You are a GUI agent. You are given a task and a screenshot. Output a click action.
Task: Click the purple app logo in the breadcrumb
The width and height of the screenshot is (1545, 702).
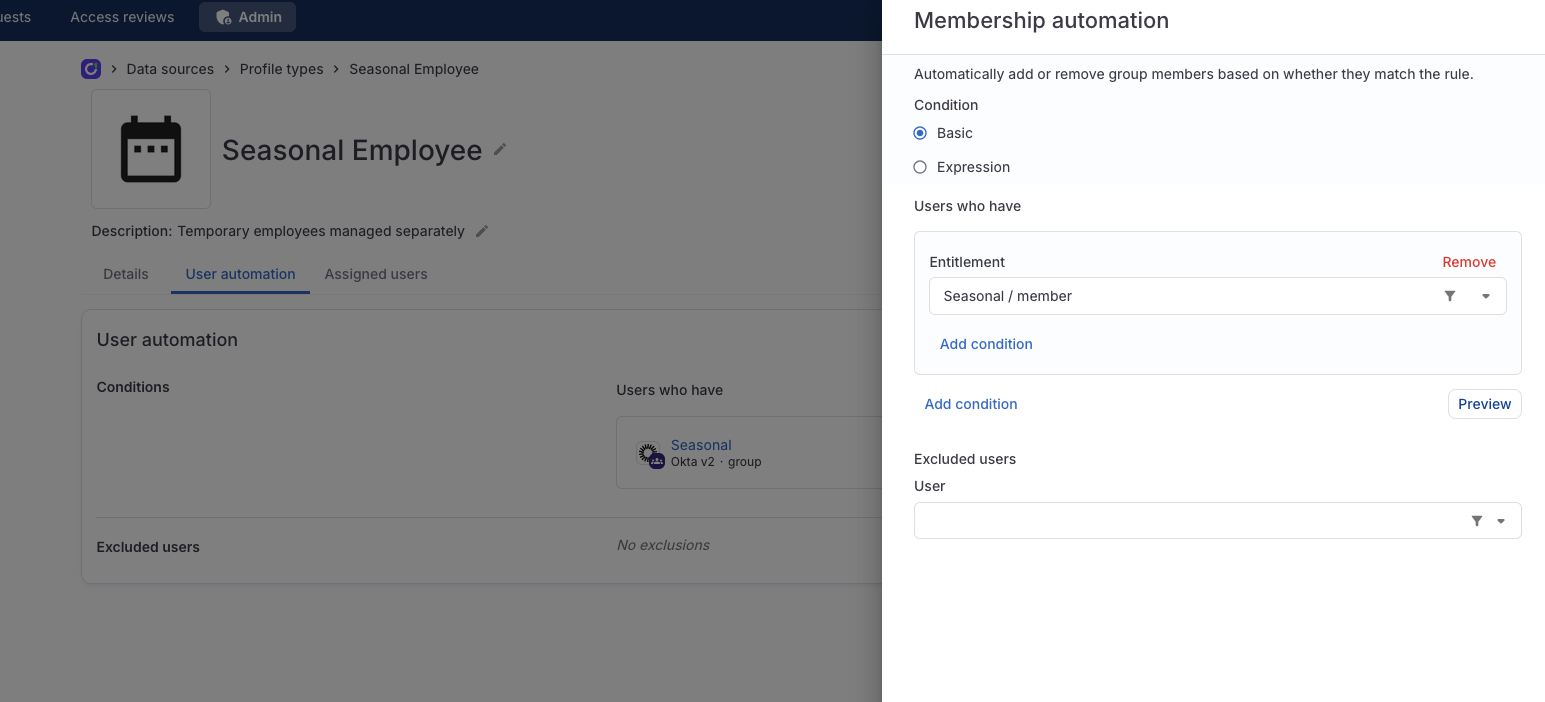(x=91, y=68)
